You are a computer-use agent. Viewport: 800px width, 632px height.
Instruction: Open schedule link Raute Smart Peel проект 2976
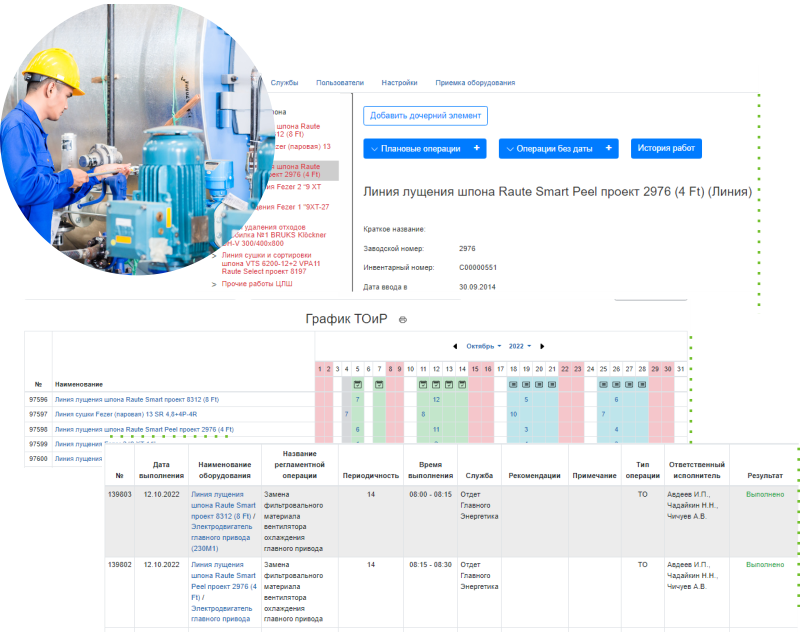click(x=144, y=429)
